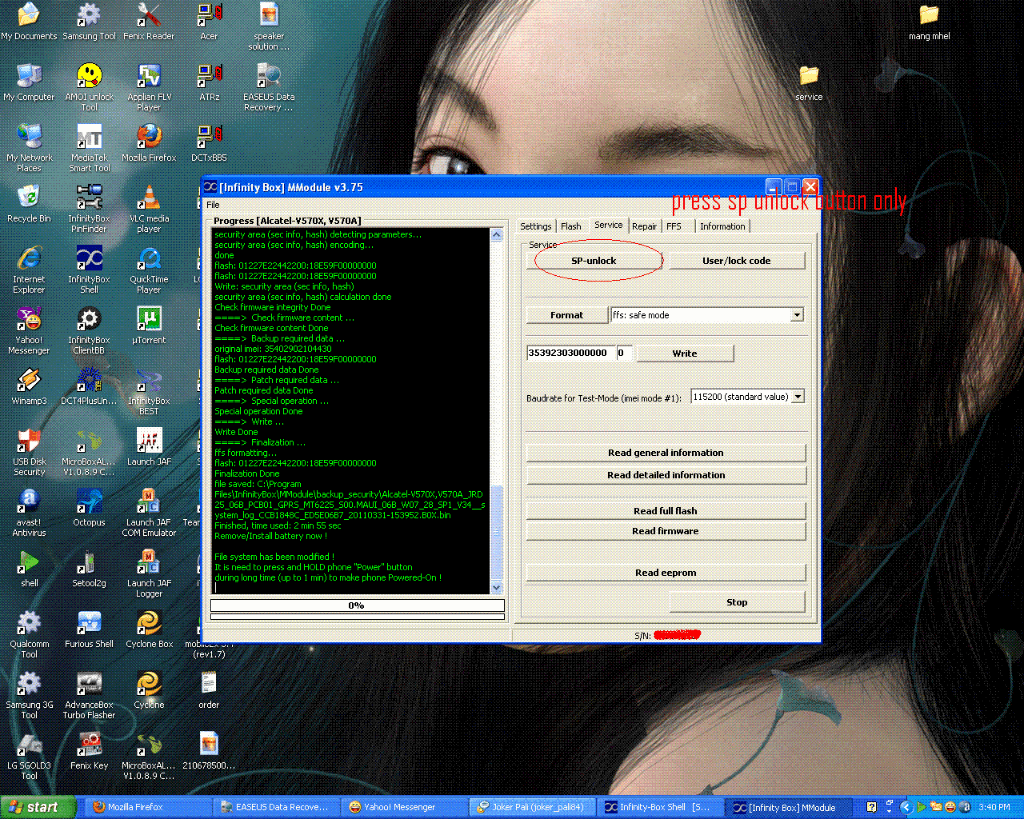Image resolution: width=1024 pixels, height=819 pixels.
Task: Click the Read full flash button
Action: 665,511
